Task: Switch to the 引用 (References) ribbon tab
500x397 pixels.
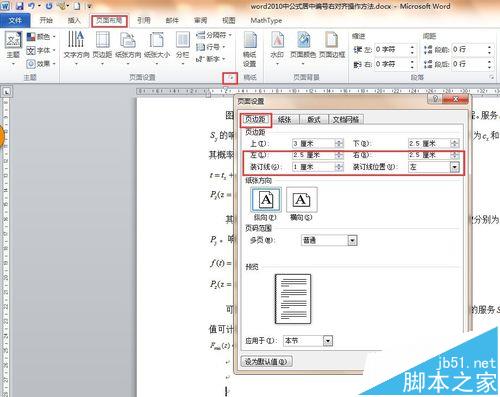Action: click(144, 20)
